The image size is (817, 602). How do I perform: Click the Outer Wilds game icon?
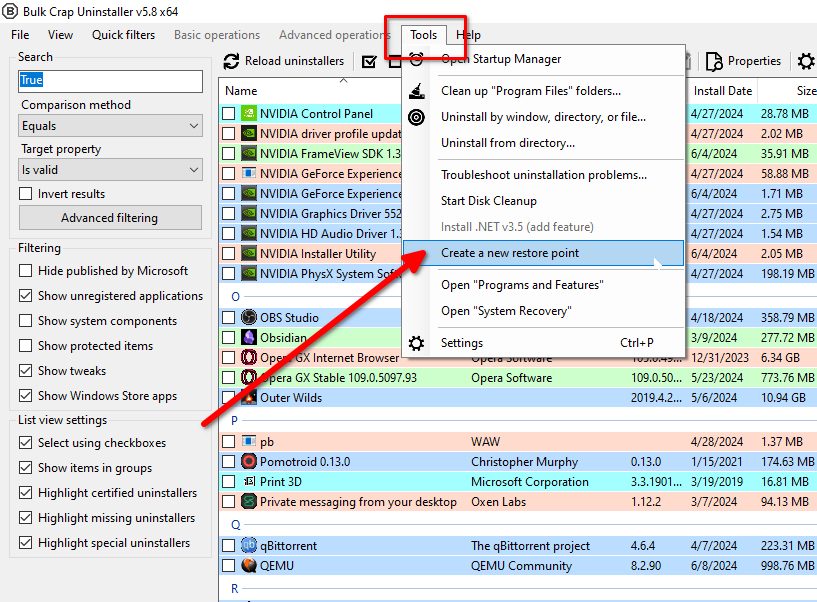click(249, 398)
